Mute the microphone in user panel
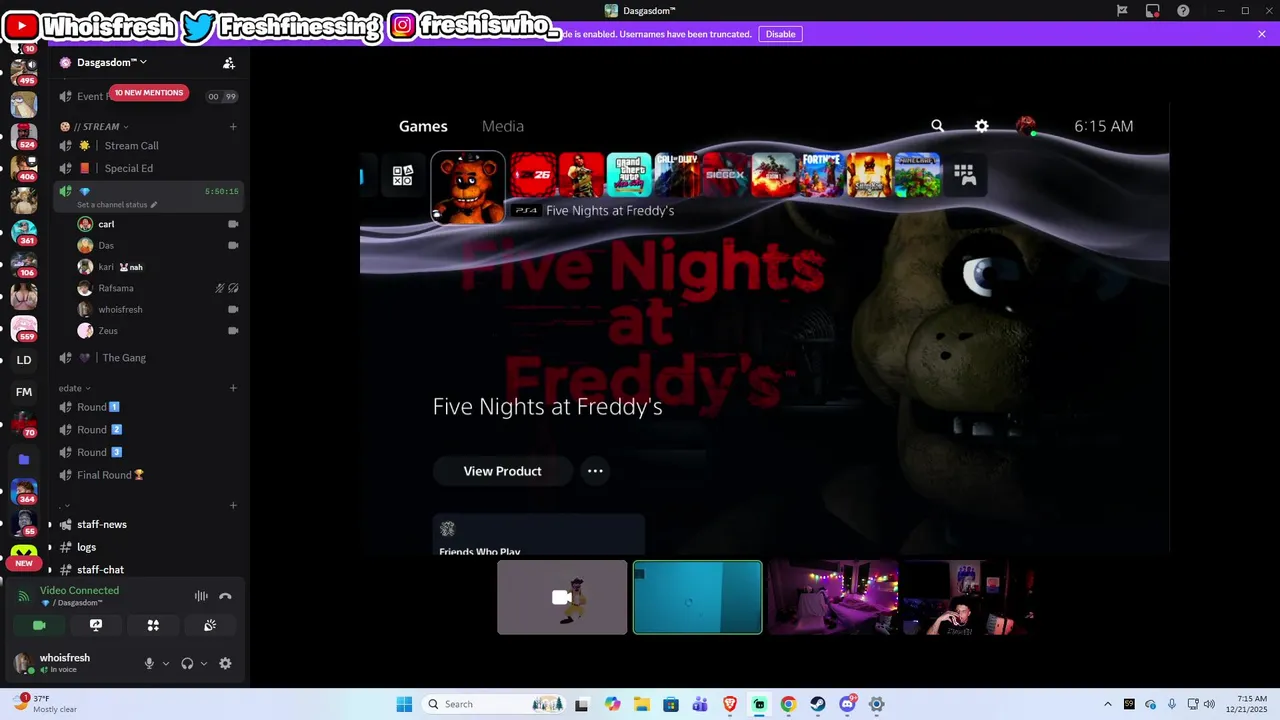 [x=149, y=663]
